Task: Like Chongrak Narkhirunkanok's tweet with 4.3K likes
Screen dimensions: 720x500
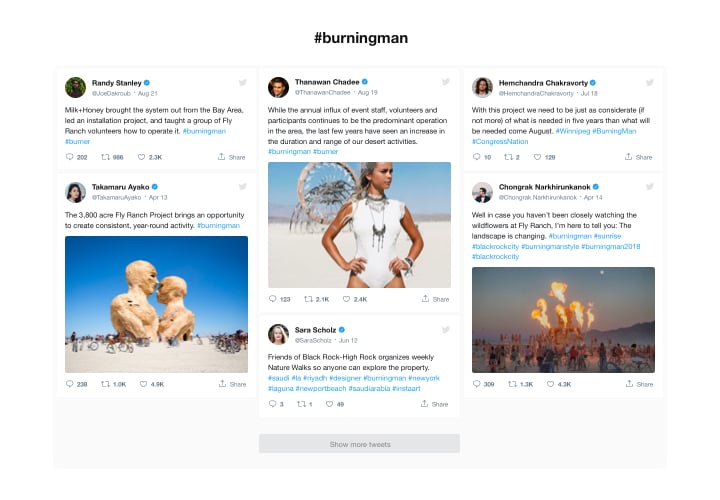Action: coord(550,384)
